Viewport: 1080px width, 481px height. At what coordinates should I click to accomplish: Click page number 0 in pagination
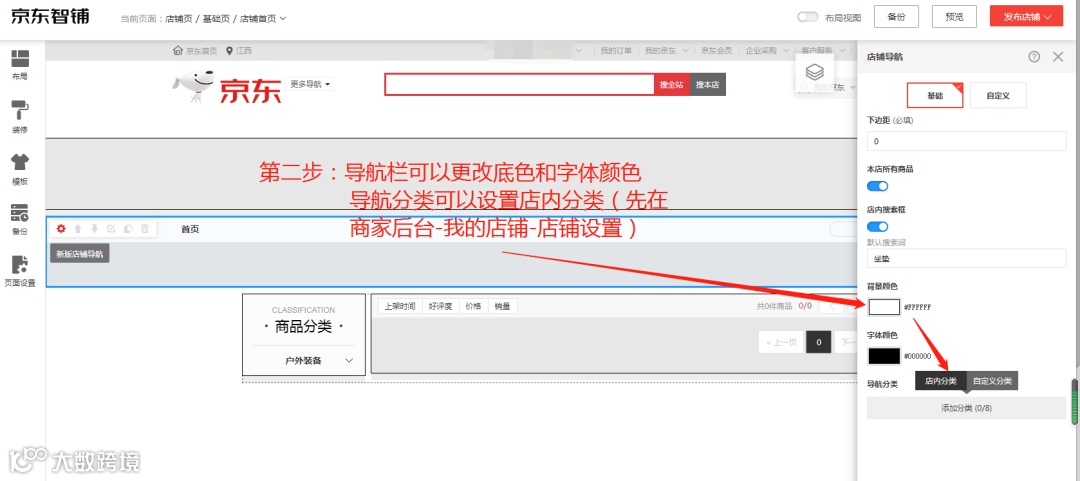pos(818,342)
